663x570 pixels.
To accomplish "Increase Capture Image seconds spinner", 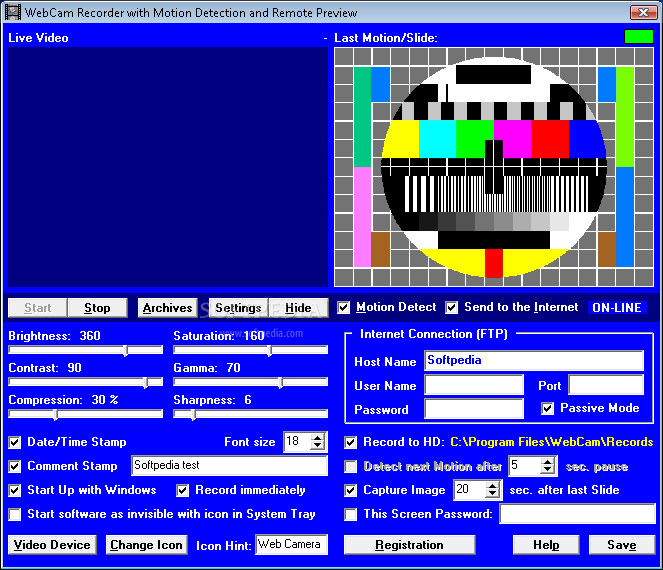I will point(492,486).
